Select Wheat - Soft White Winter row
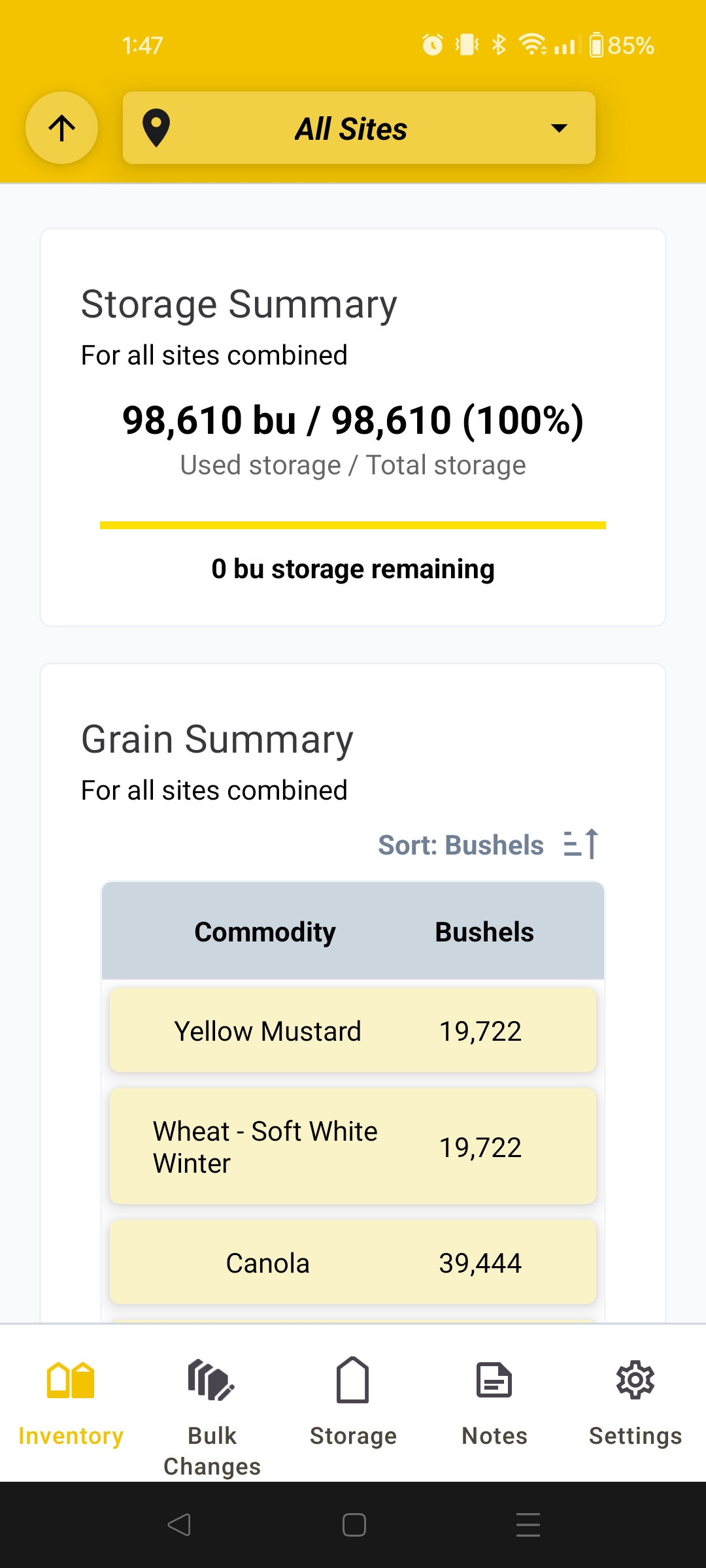The width and height of the screenshot is (706, 1568). click(353, 1147)
